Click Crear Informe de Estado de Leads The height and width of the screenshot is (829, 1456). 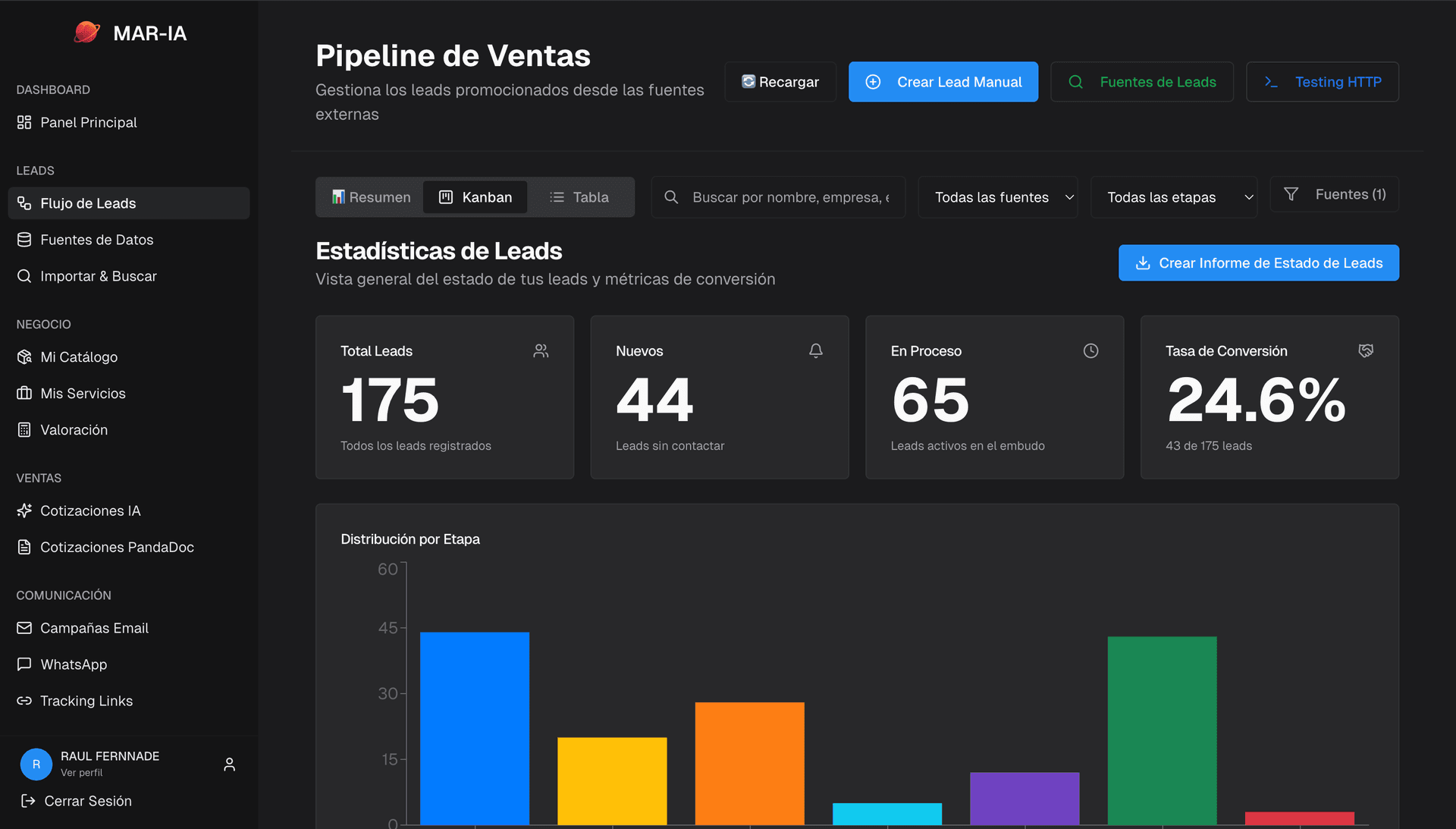coord(1258,262)
